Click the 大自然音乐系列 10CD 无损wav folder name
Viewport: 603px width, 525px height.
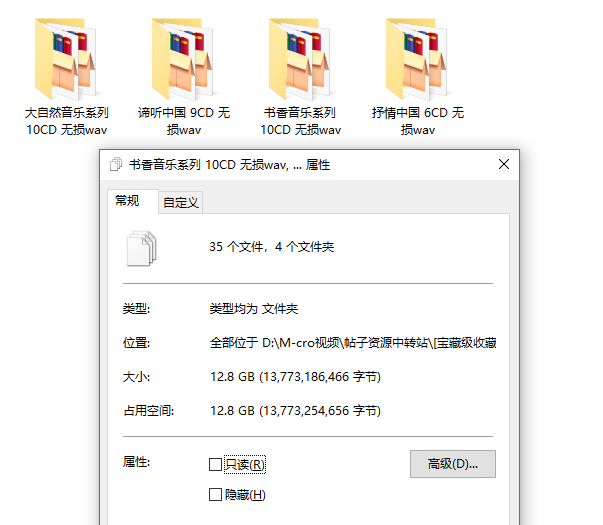(x=67, y=121)
